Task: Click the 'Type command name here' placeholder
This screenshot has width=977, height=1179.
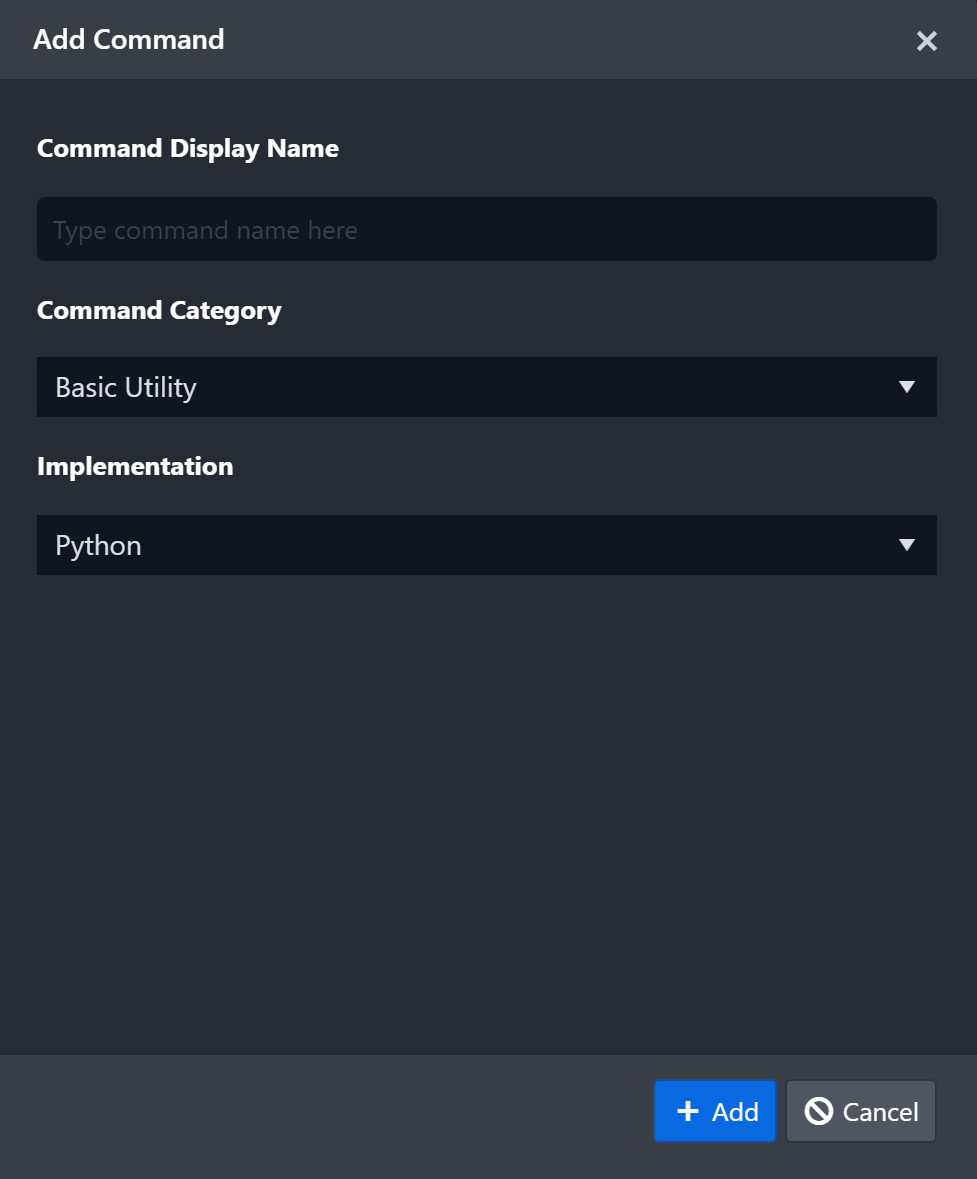Action: click(x=205, y=231)
